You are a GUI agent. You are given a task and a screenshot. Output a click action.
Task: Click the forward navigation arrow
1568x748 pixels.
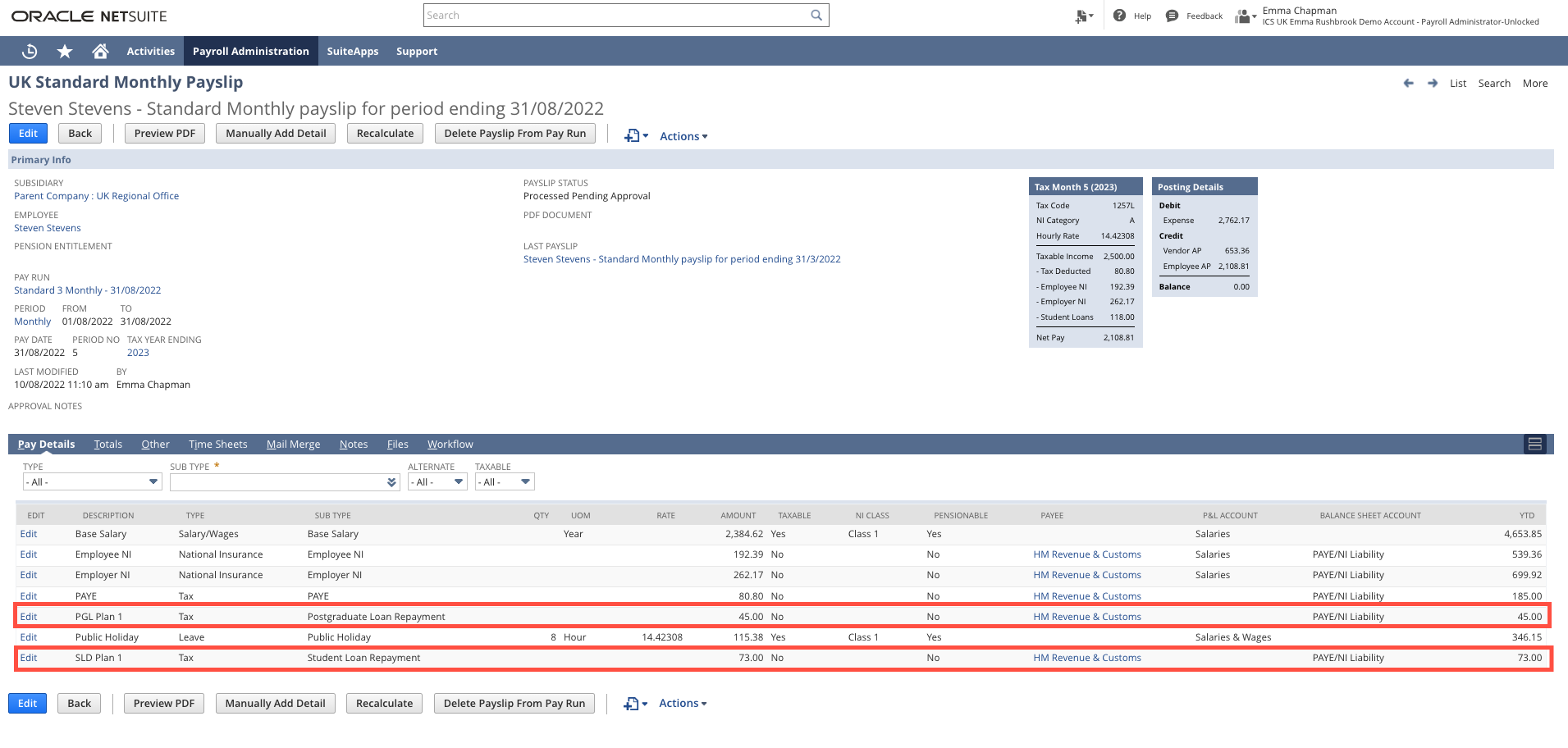1433,83
